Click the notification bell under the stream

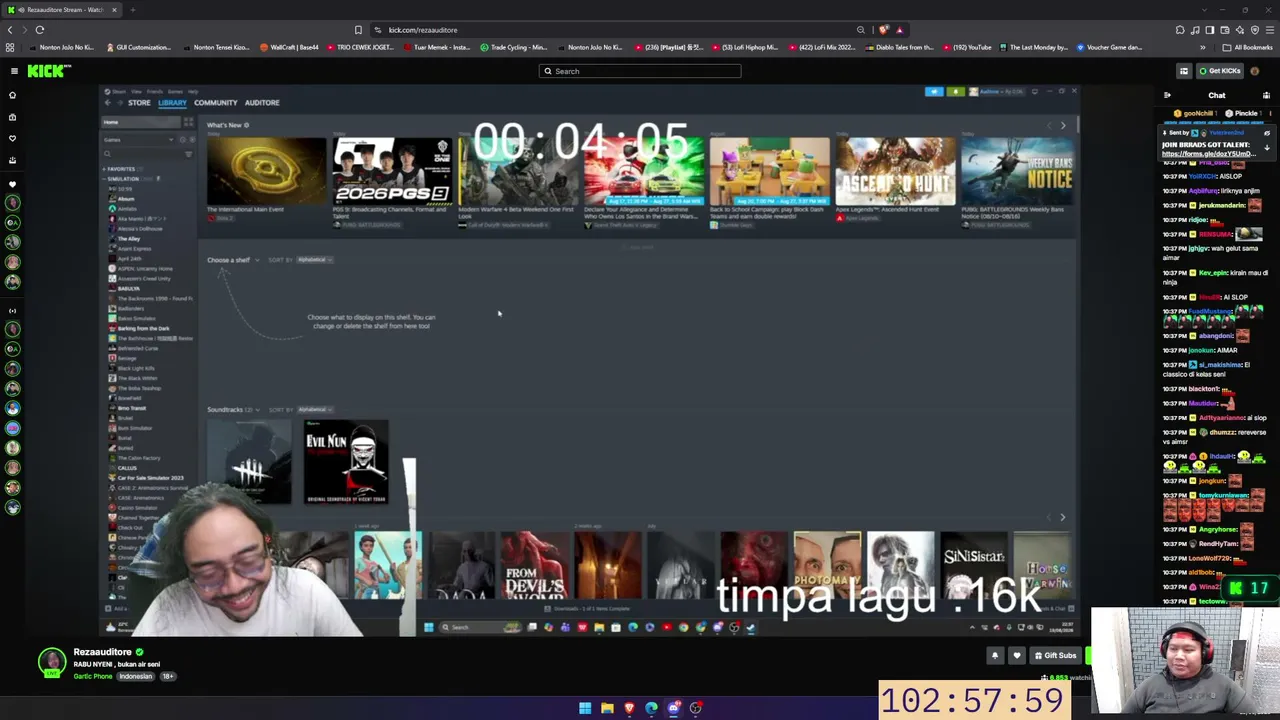[x=994, y=656]
